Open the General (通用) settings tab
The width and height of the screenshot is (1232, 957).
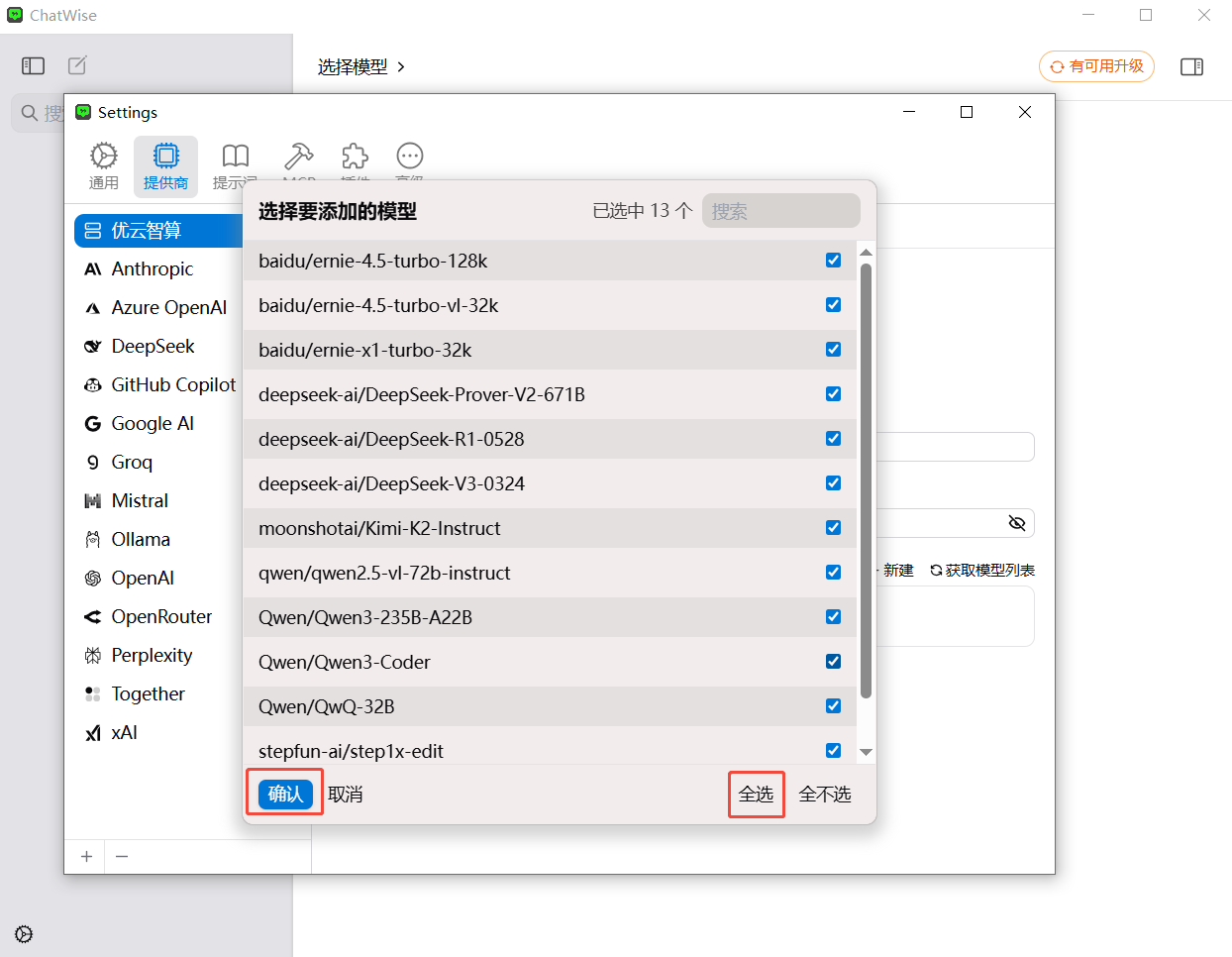pyautogui.click(x=104, y=165)
